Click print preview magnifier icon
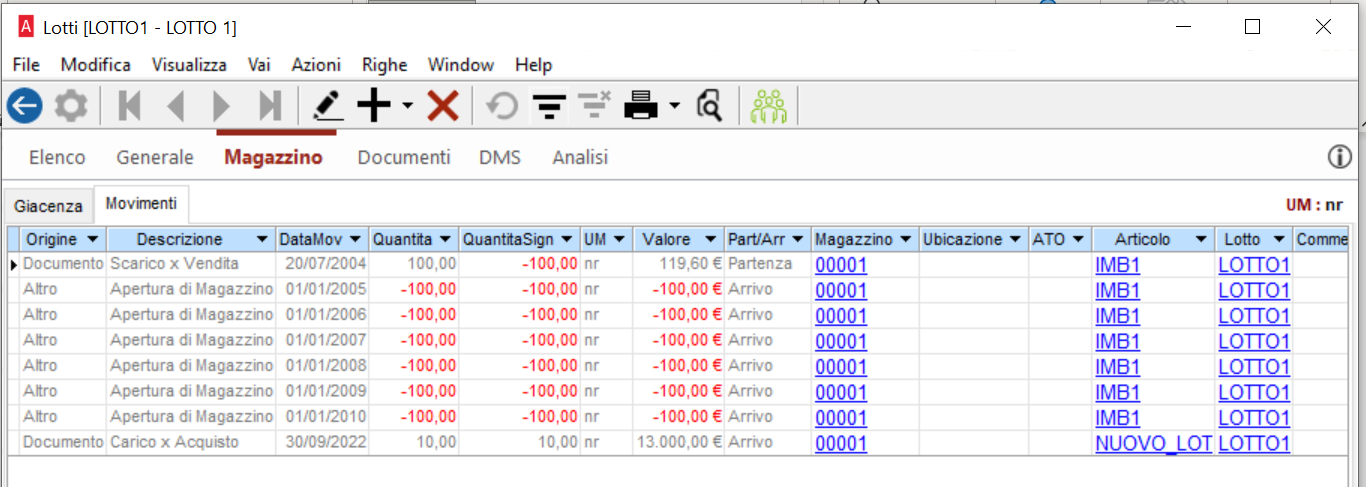1366x487 pixels. [709, 105]
